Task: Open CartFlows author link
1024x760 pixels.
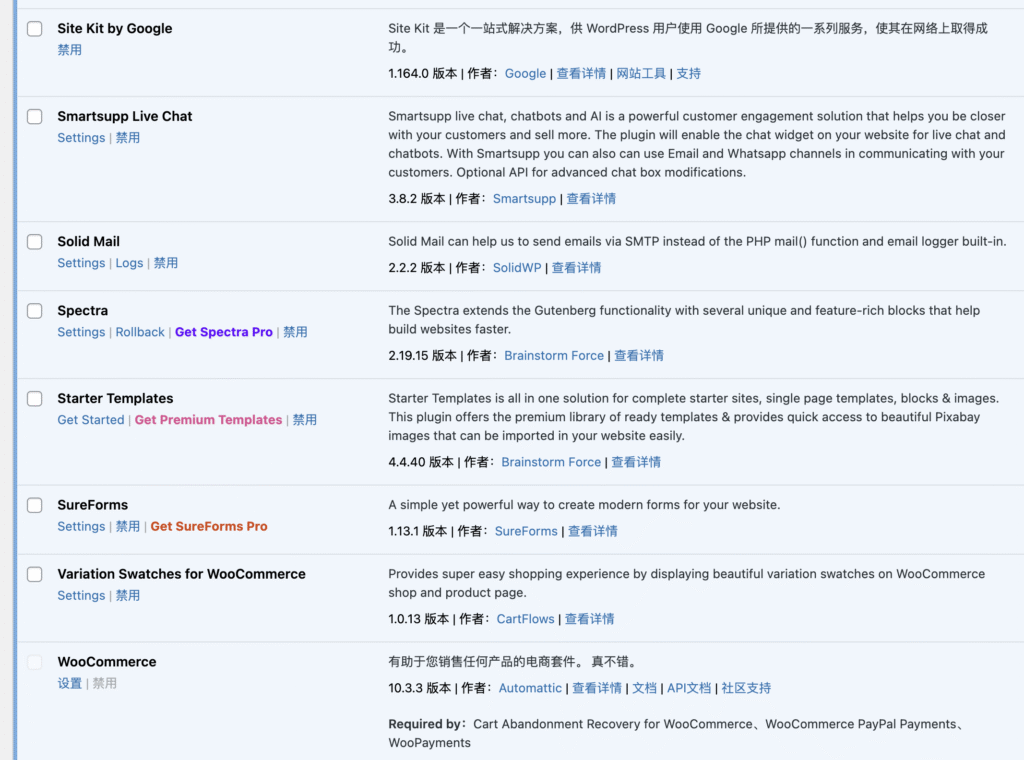Action: [x=525, y=619]
